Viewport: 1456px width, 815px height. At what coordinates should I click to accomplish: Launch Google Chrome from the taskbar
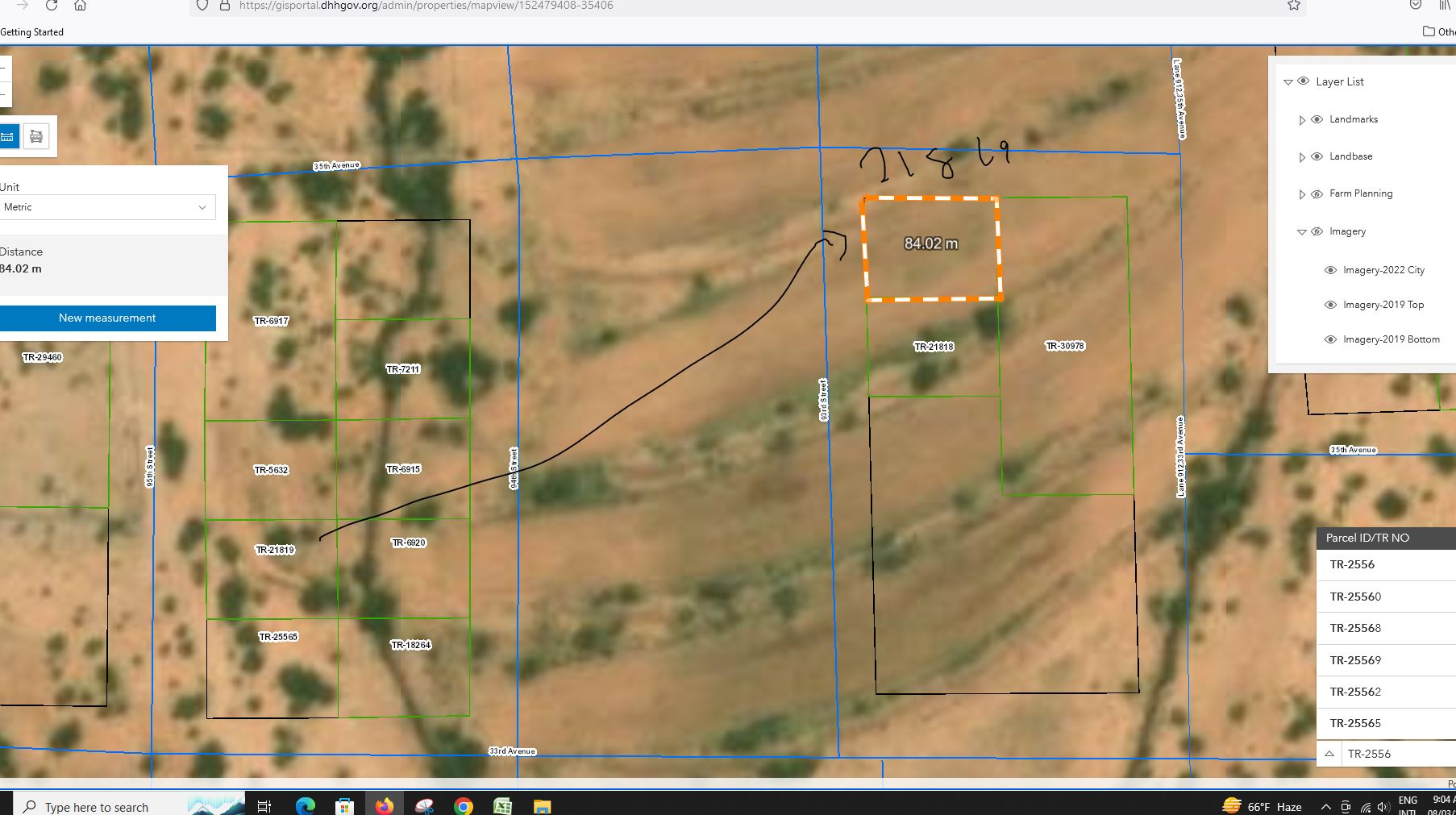coord(464,806)
